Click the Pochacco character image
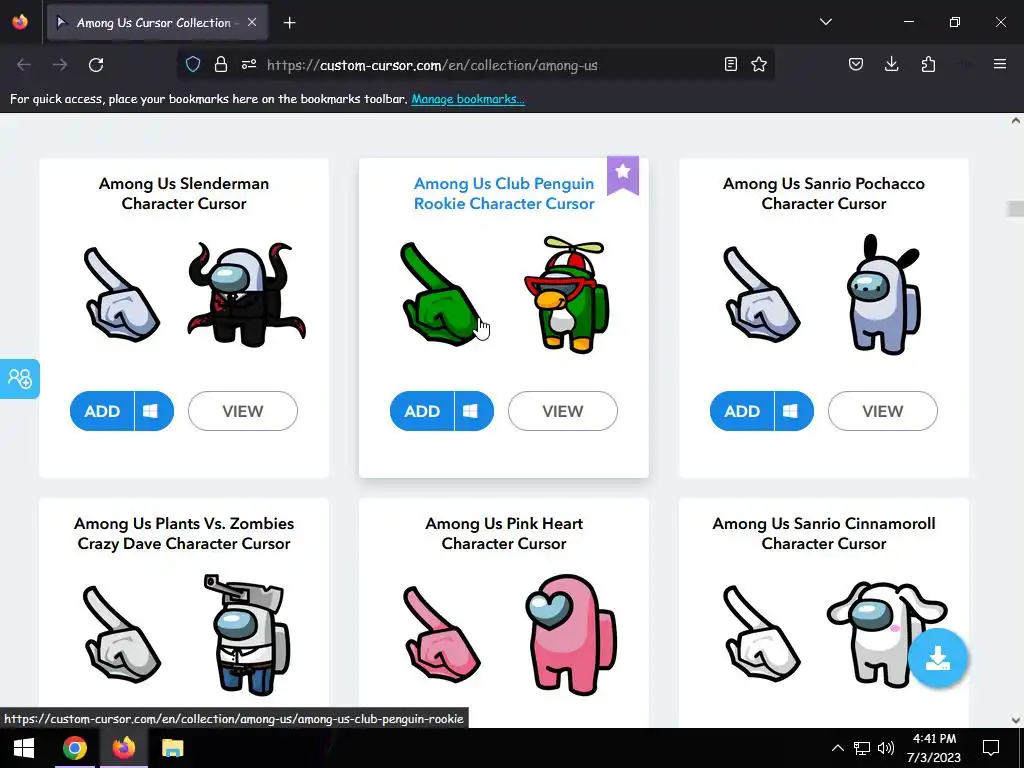 coord(884,295)
